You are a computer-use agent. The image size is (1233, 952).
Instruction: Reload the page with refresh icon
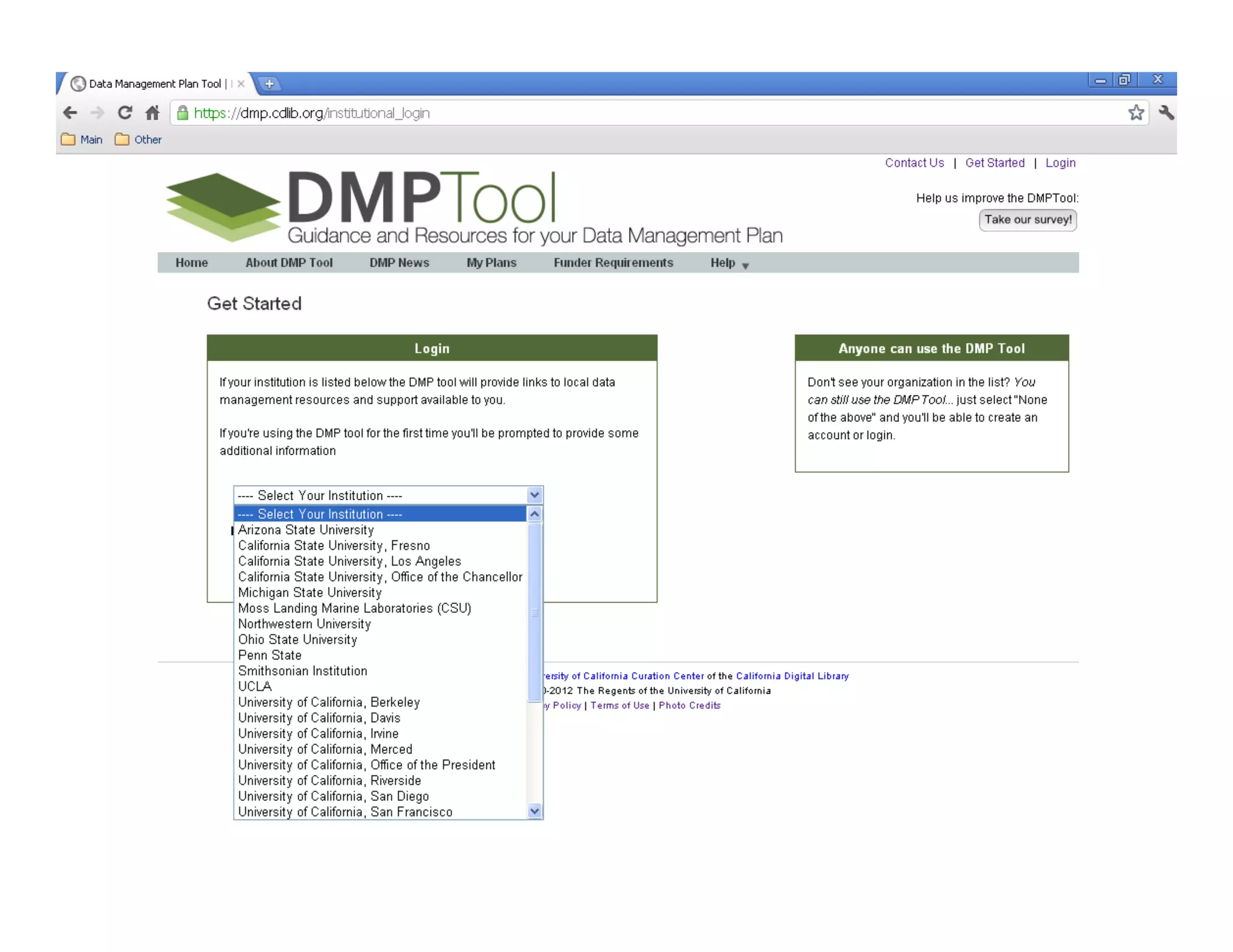coord(125,113)
